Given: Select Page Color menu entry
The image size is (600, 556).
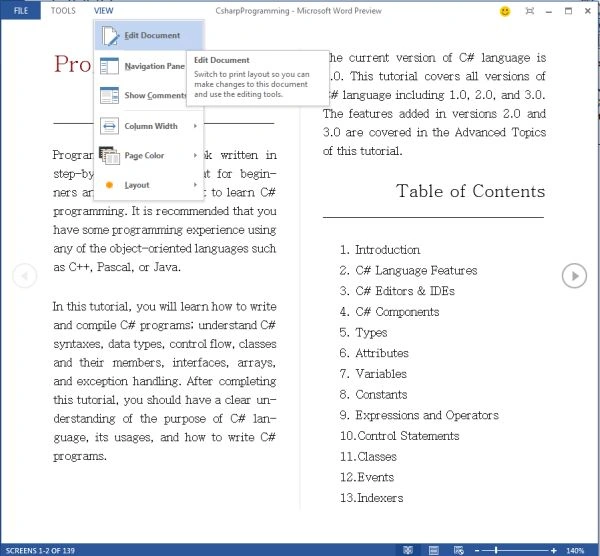Looking at the screenshot, I should click(149, 155).
